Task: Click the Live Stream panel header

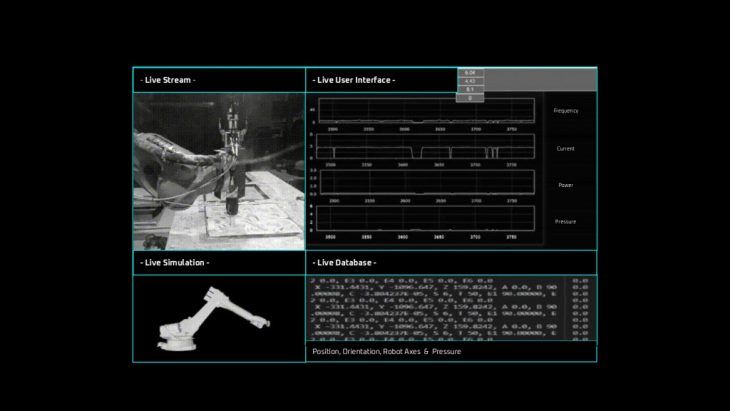Action: tap(168, 80)
